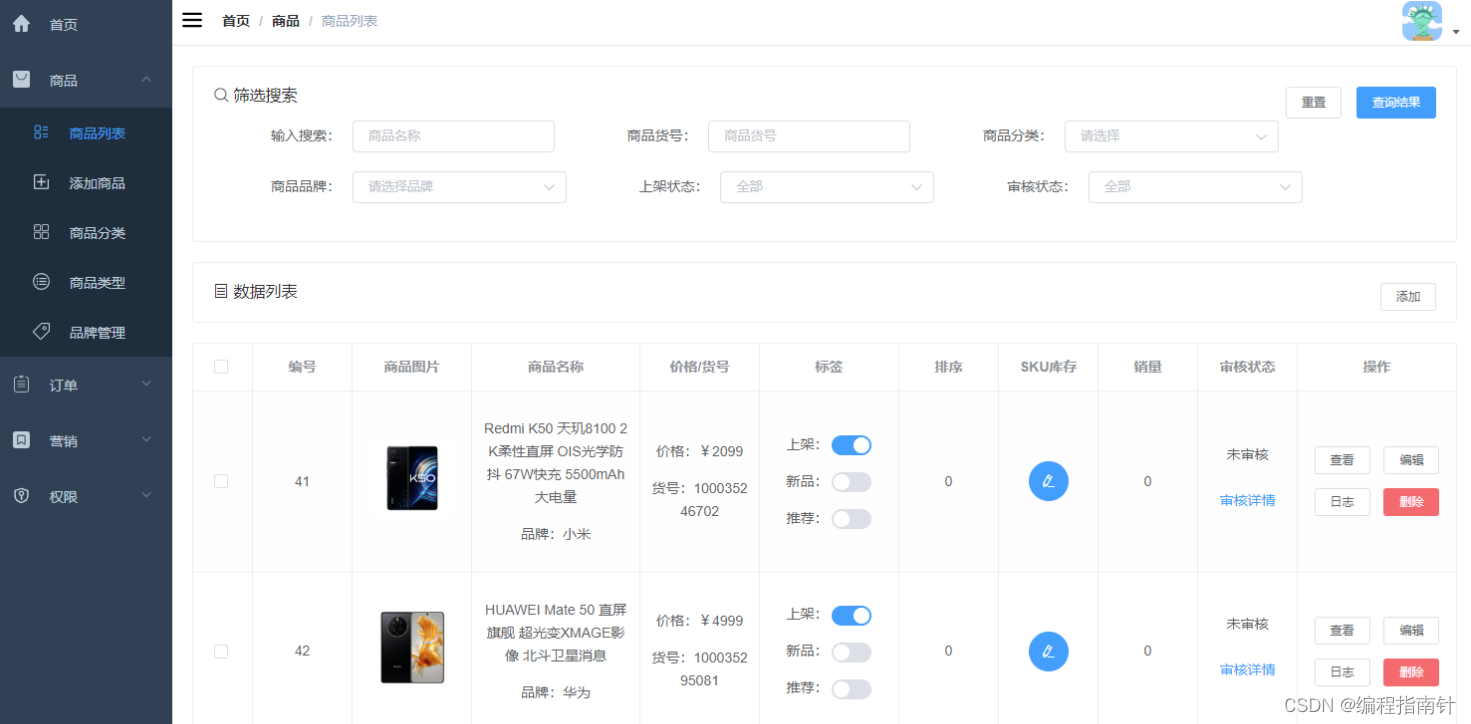The image size is (1471, 724).
Task: Click 删除 for product 41
Action: (x=1411, y=502)
